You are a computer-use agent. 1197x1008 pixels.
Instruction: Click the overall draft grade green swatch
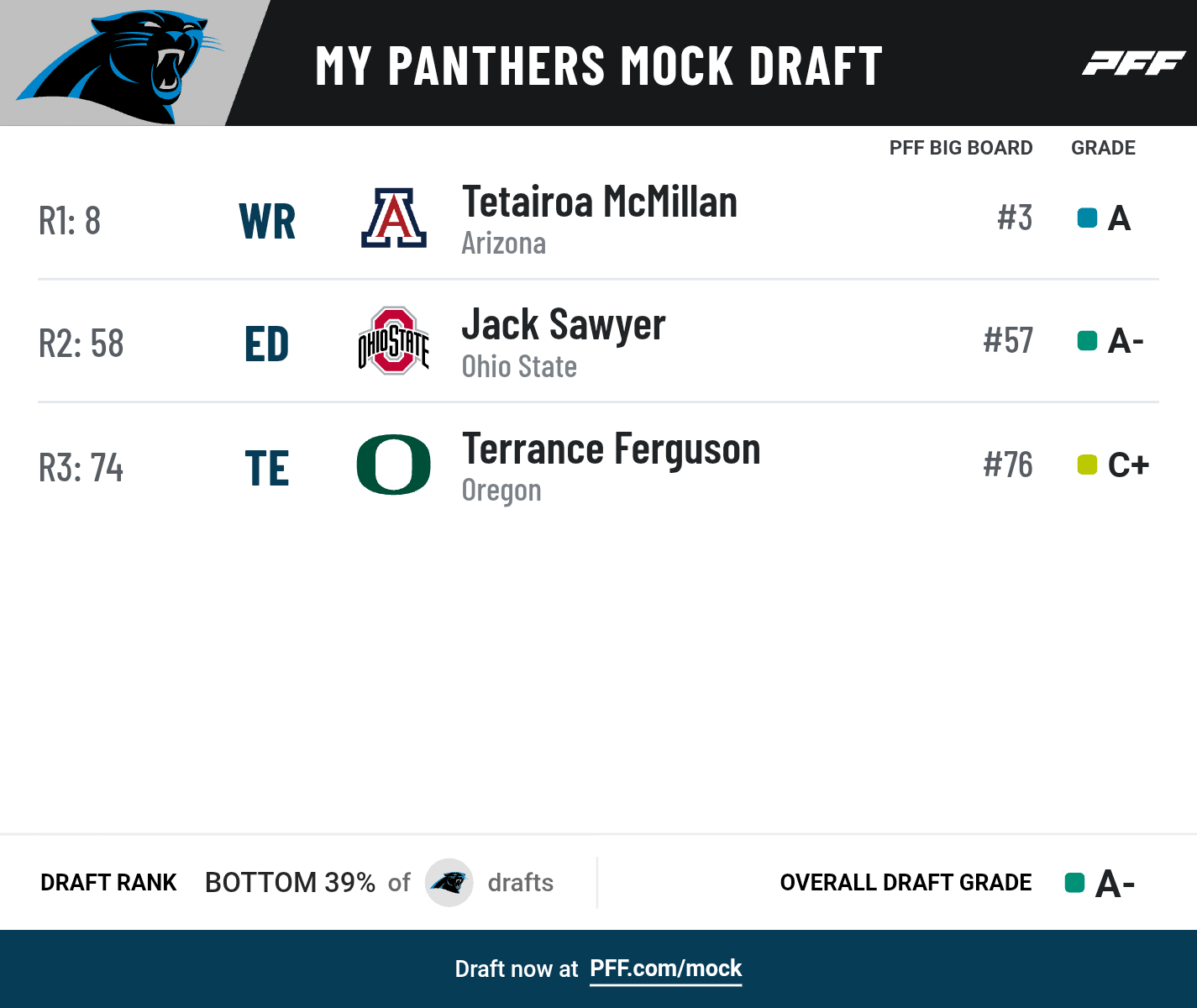[x=1074, y=883]
